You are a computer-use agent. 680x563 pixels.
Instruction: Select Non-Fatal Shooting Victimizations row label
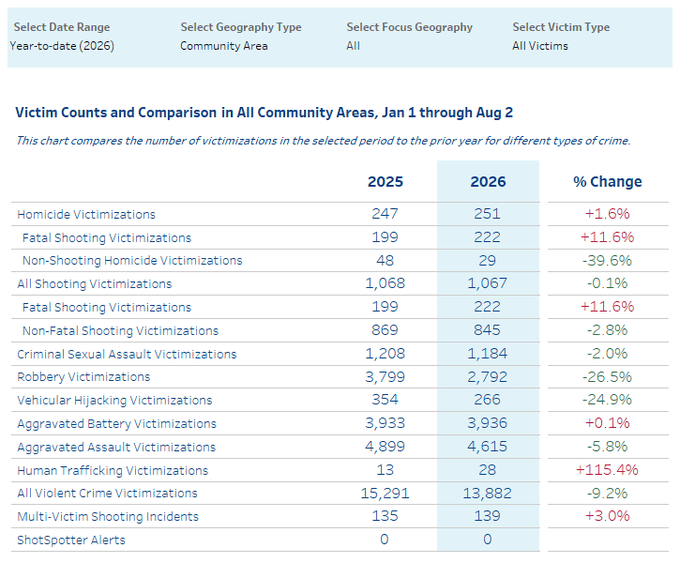click(120, 331)
